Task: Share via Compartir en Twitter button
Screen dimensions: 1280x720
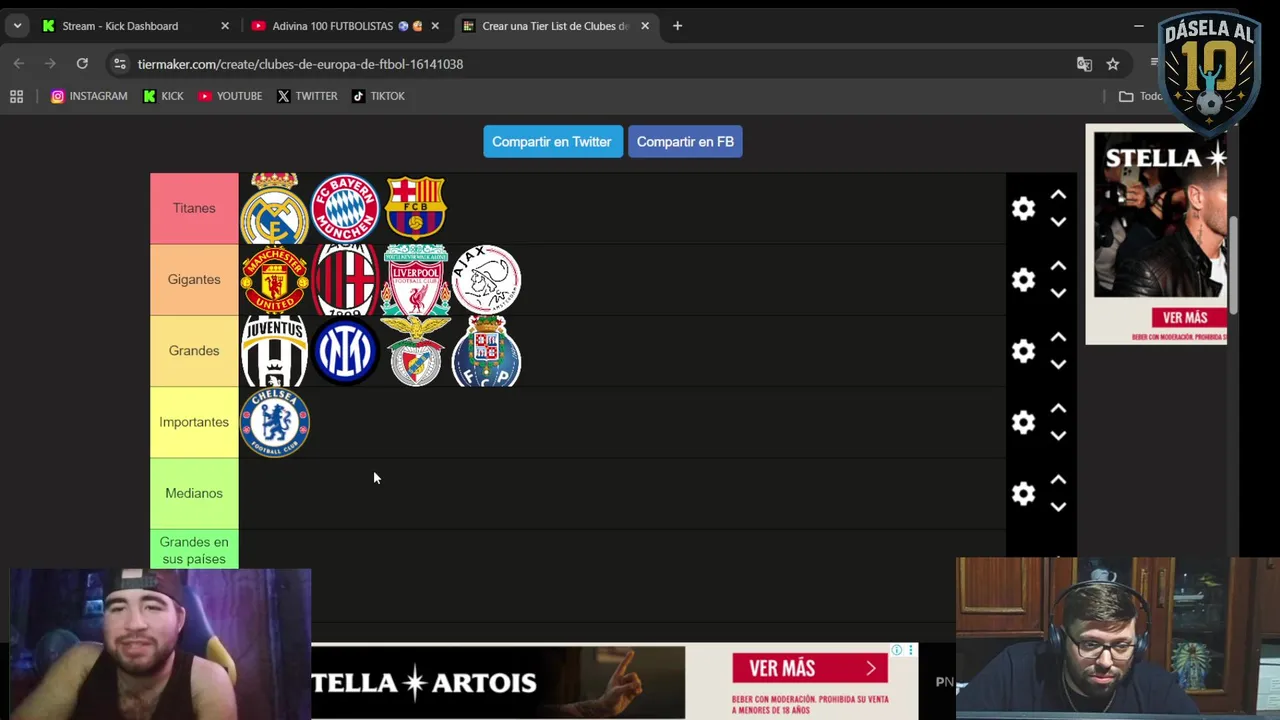Action: pos(552,141)
